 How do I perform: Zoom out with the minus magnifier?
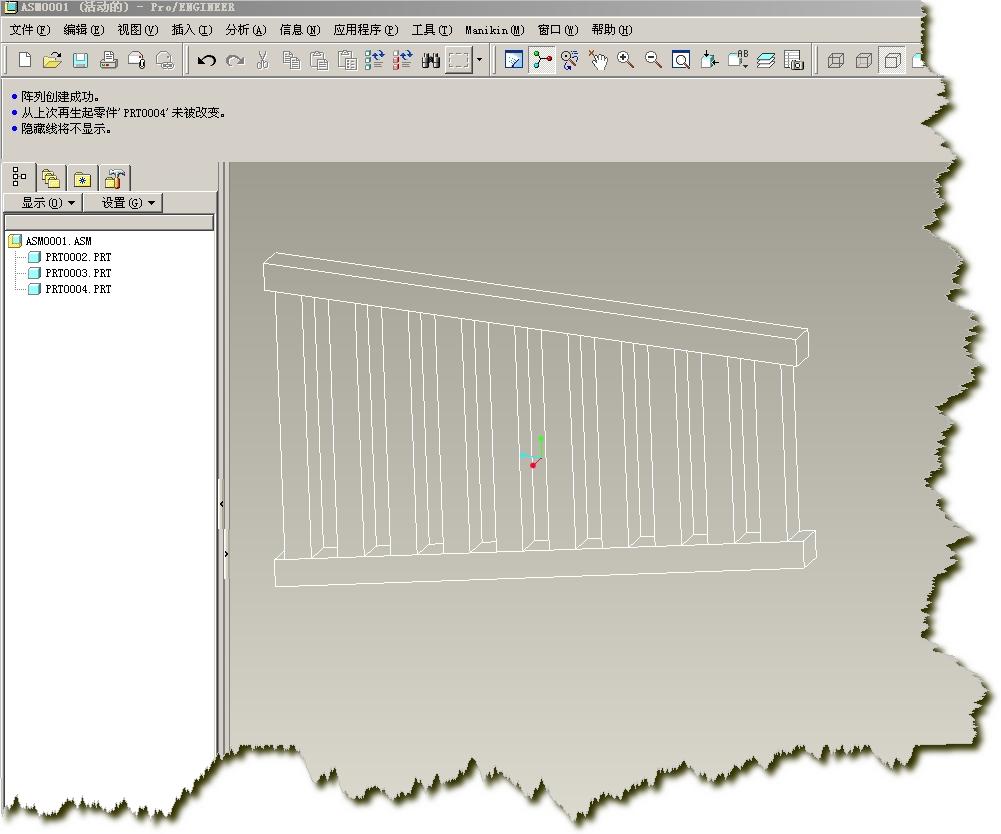tap(653, 61)
